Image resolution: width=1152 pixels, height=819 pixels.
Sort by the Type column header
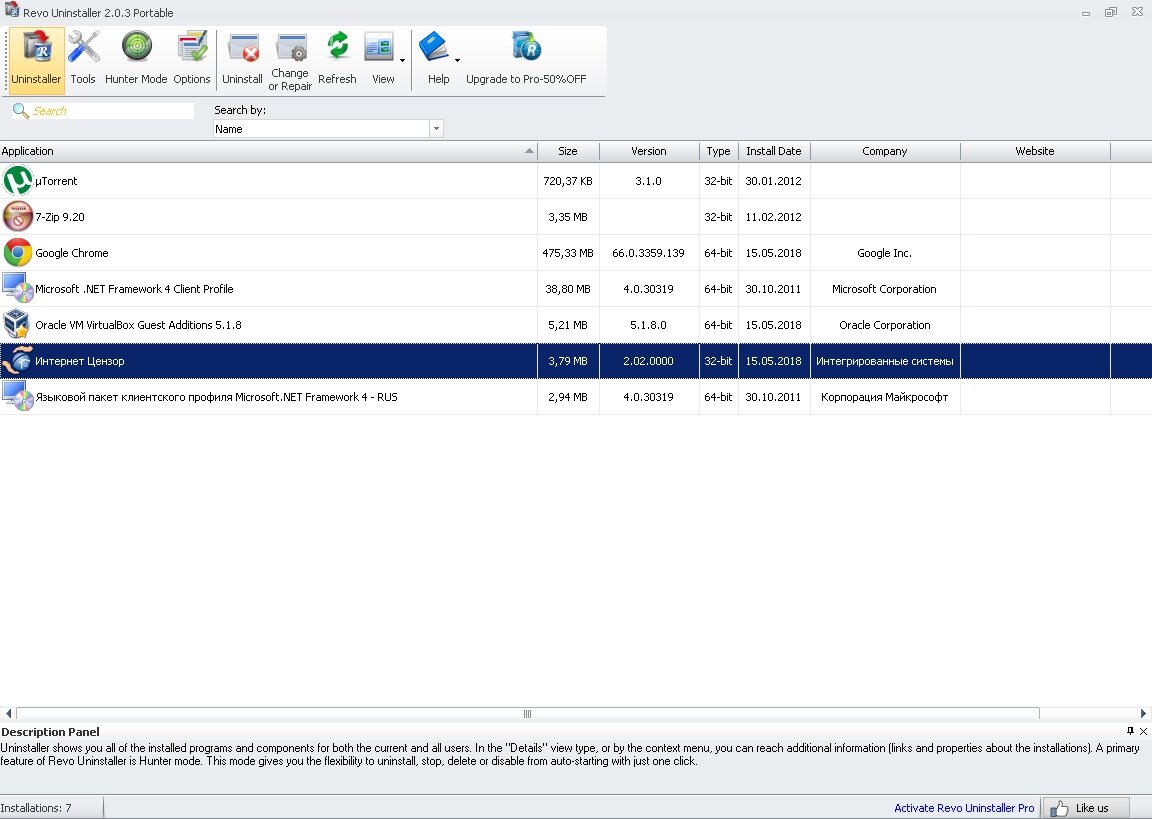(719, 151)
